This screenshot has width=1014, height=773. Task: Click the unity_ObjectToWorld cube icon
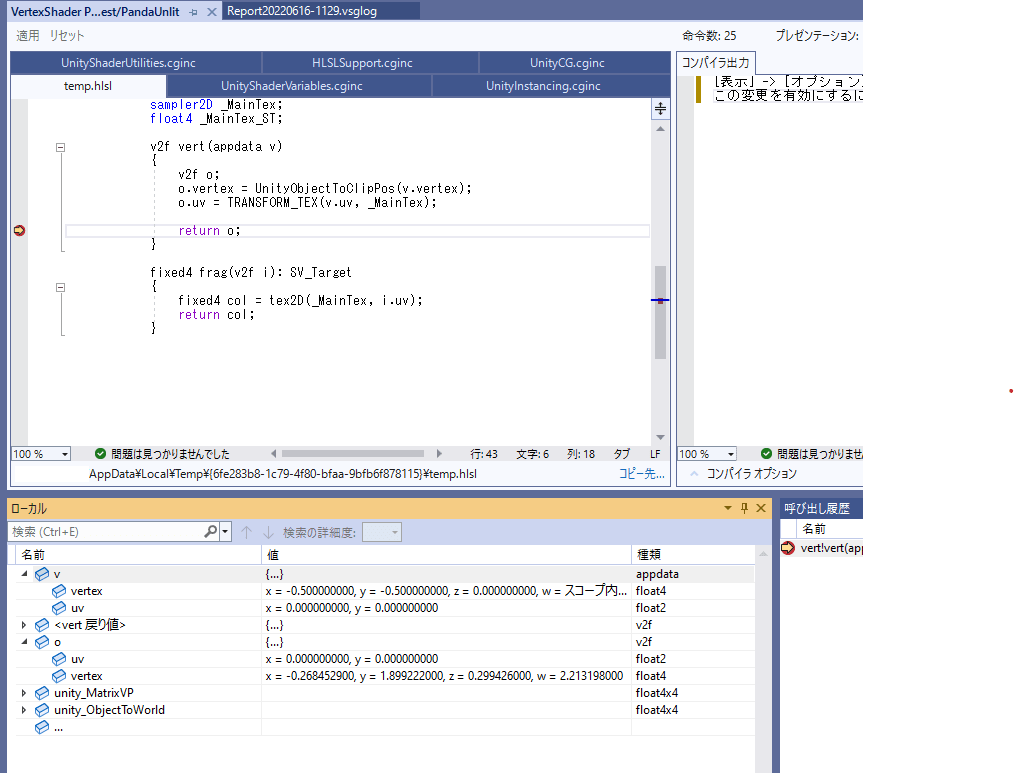tap(42, 710)
